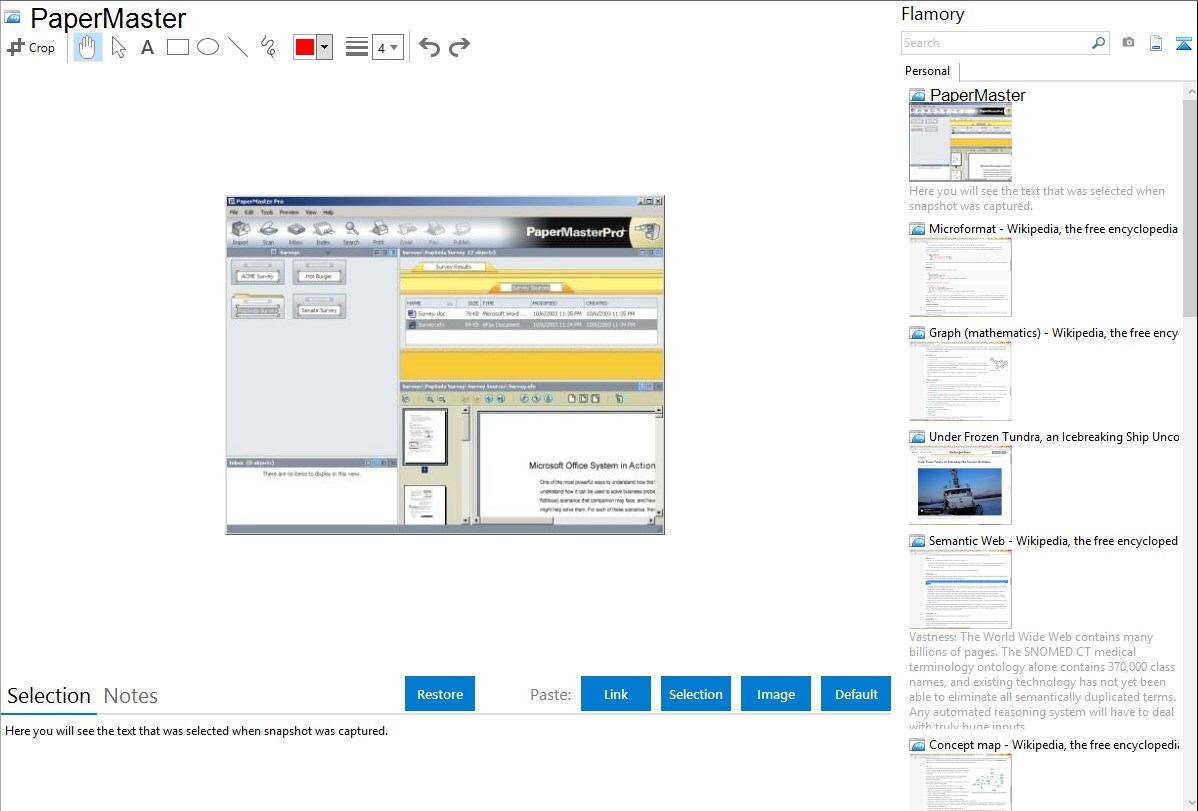The height and width of the screenshot is (811, 1198).
Task: Click the black "Here you will see the text" line under the Selection tab
Action: tap(196, 731)
